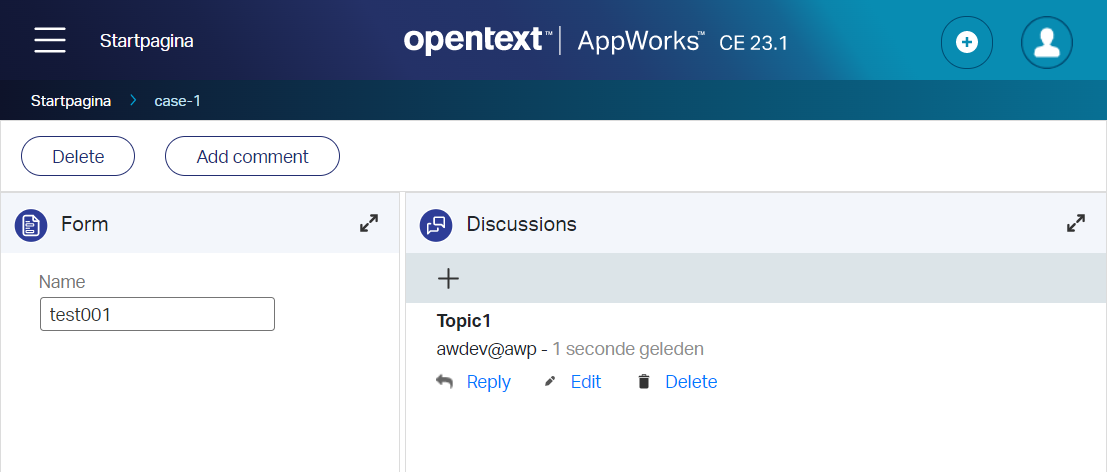Expand the Form panel to full size

(369, 224)
